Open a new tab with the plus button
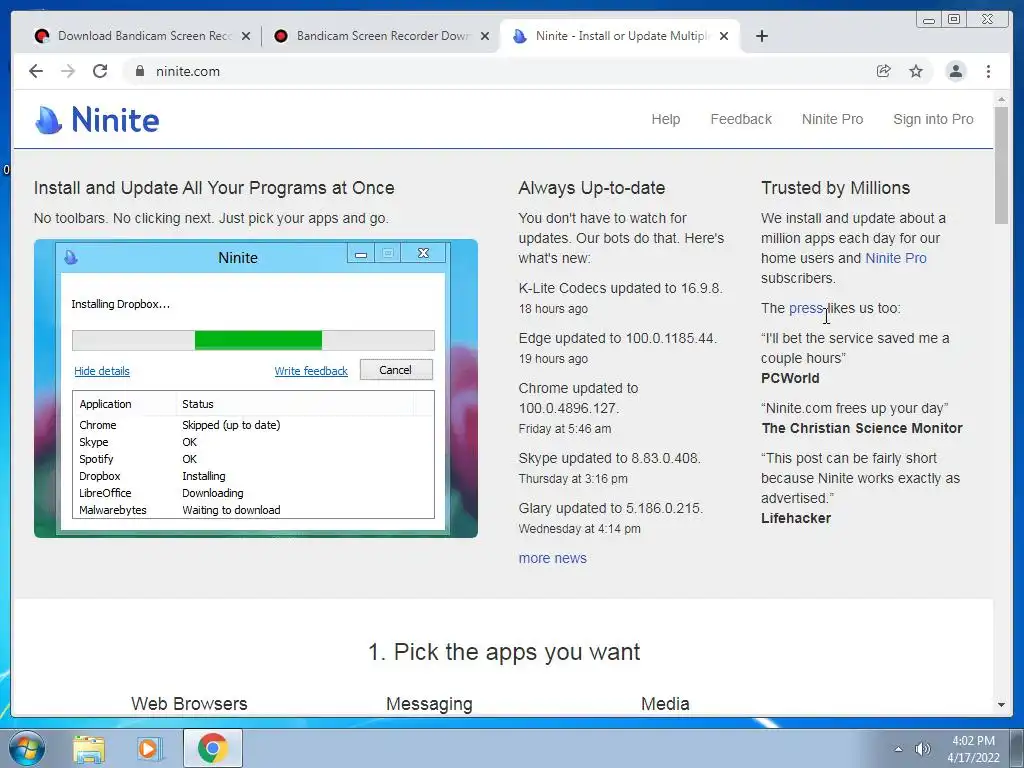 pos(761,36)
